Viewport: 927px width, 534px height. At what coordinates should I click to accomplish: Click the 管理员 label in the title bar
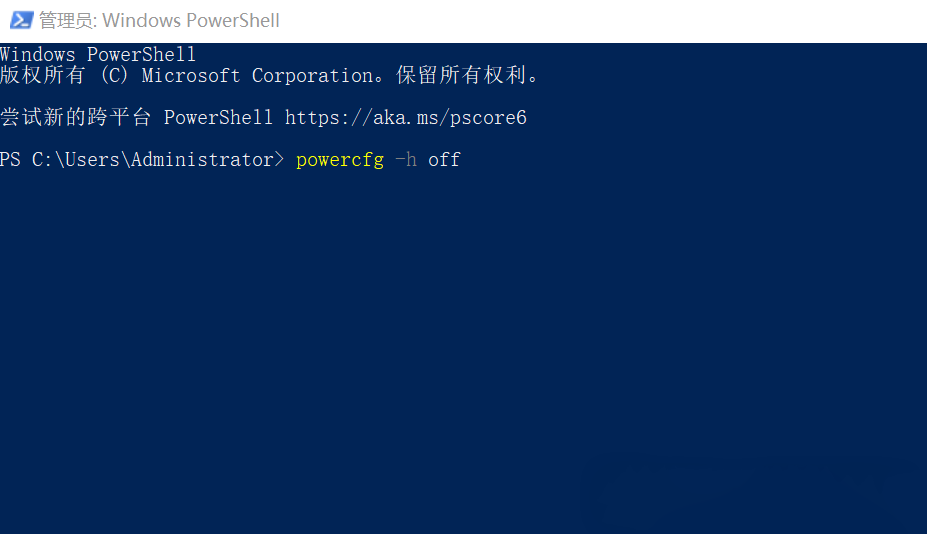[x=65, y=20]
